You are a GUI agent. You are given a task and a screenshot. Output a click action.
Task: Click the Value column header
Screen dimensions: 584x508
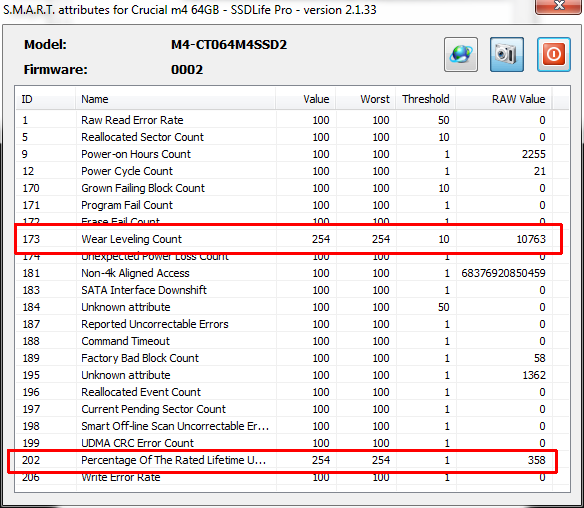(x=305, y=99)
